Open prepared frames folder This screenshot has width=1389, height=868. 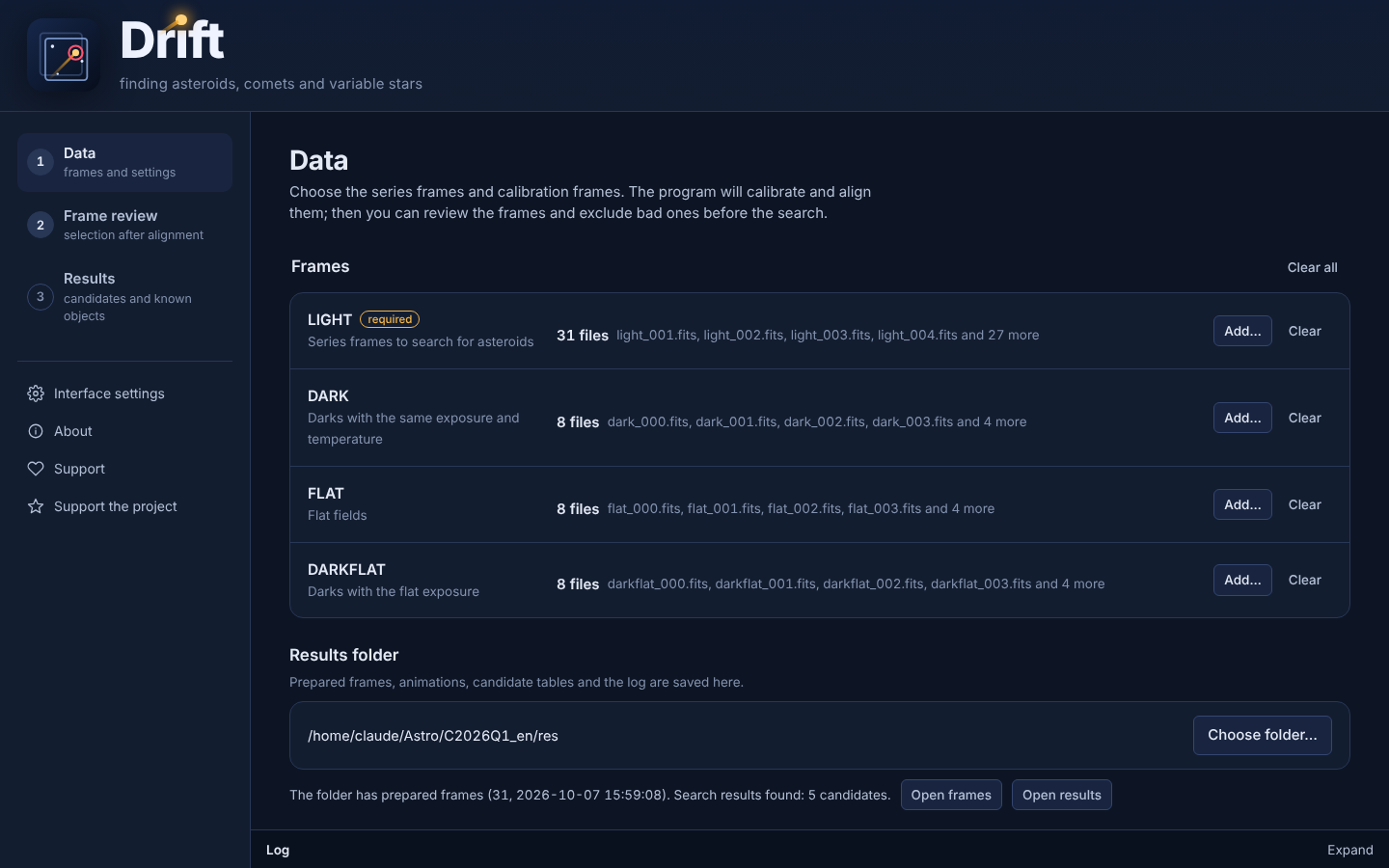coord(951,795)
